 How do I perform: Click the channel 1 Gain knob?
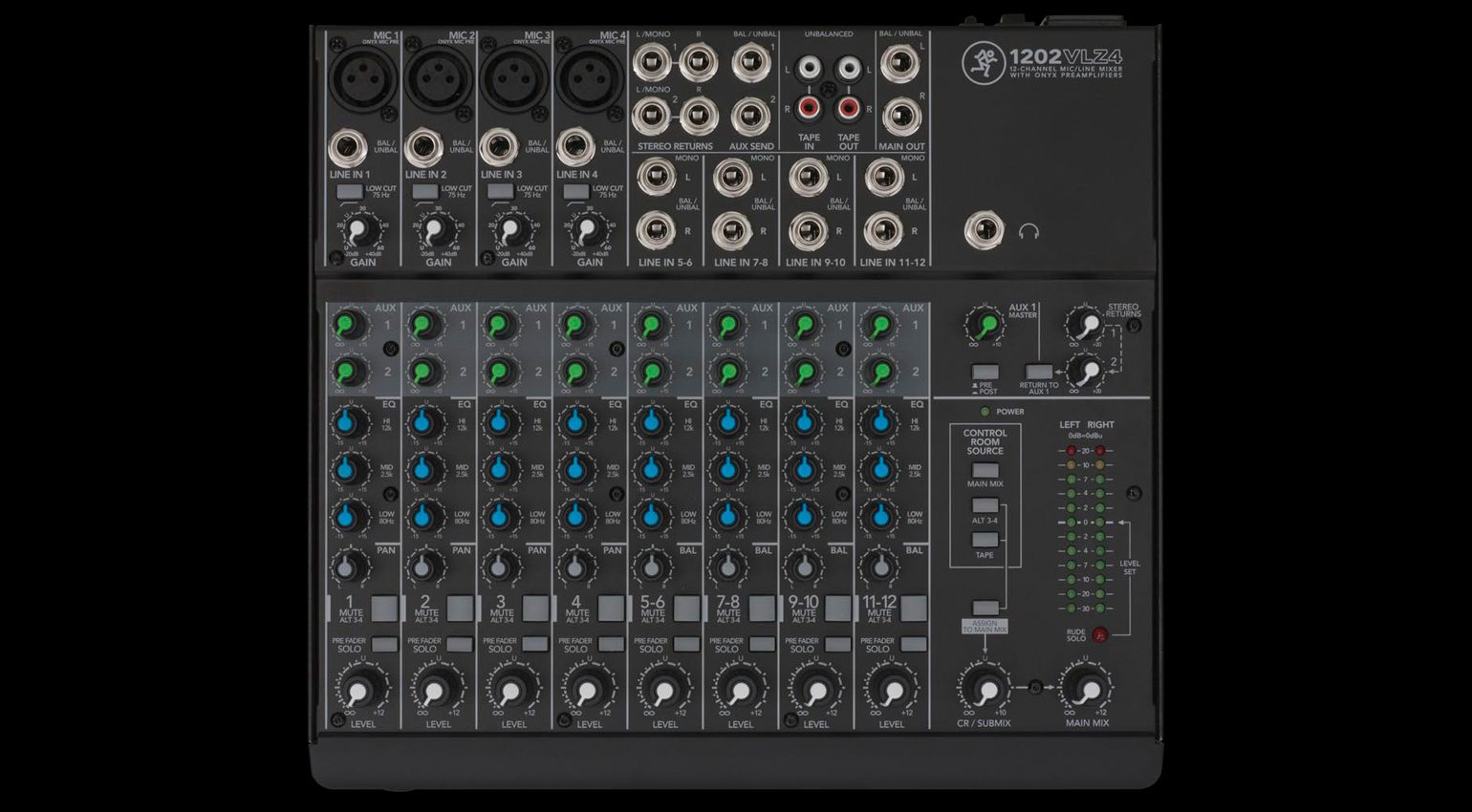point(357,231)
